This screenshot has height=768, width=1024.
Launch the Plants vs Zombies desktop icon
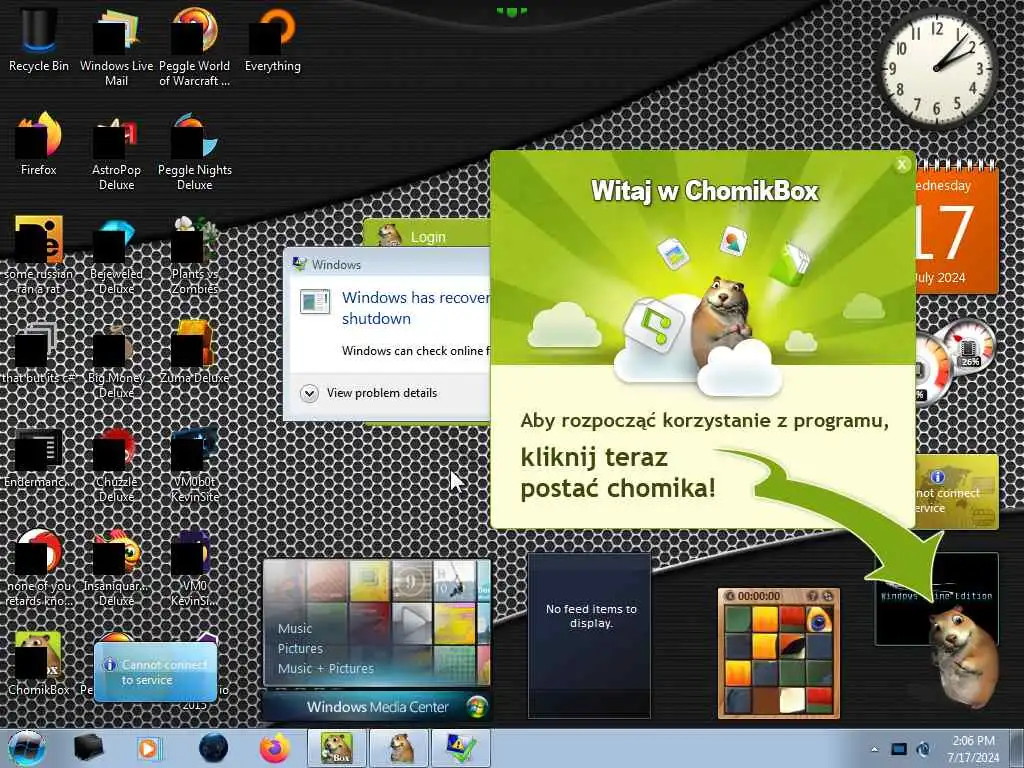tap(195, 255)
